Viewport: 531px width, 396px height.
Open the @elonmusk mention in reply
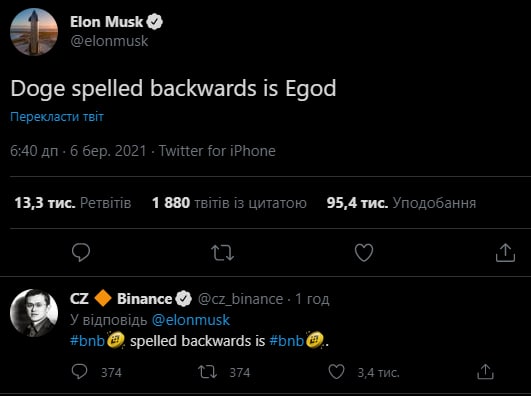191,320
